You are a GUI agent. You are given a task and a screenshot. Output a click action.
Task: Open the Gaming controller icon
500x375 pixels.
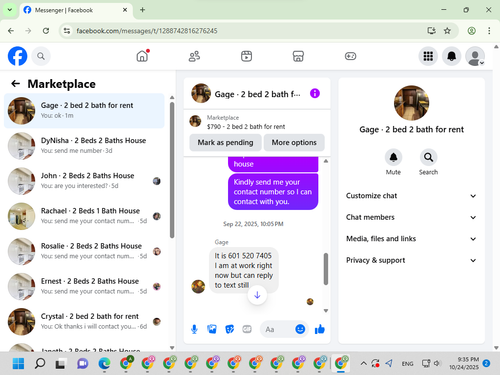(x=350, y=56)
